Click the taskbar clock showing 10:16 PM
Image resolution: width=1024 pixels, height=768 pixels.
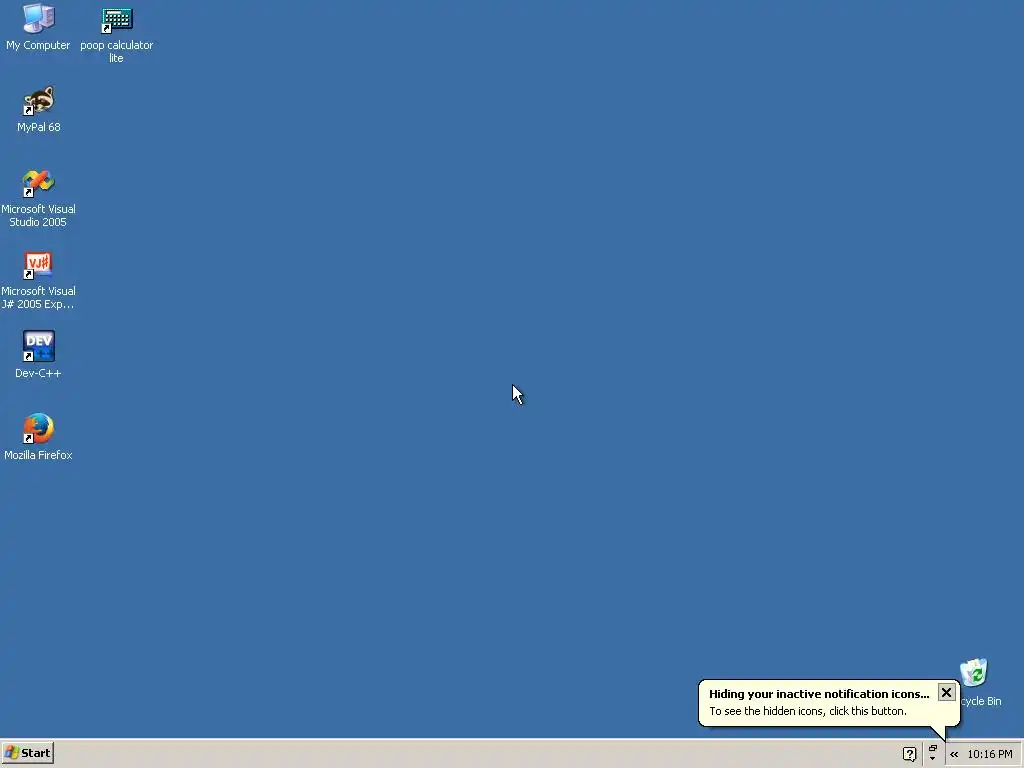[989, 754]
